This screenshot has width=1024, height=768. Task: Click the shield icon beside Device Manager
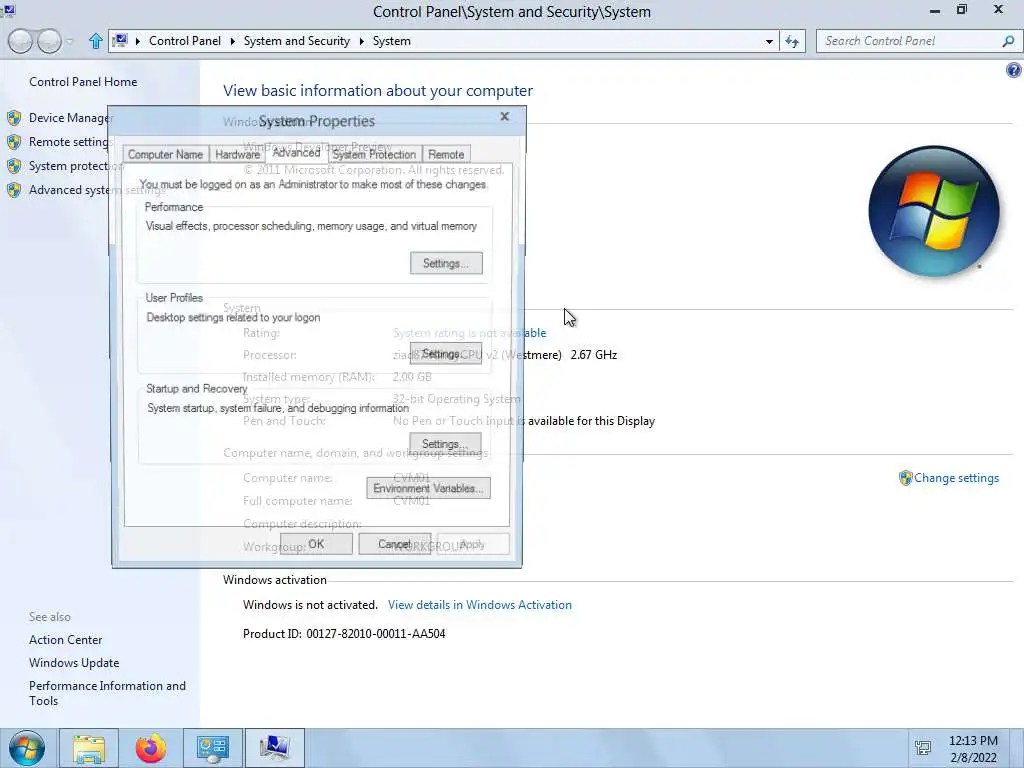[x=14, y=118]
